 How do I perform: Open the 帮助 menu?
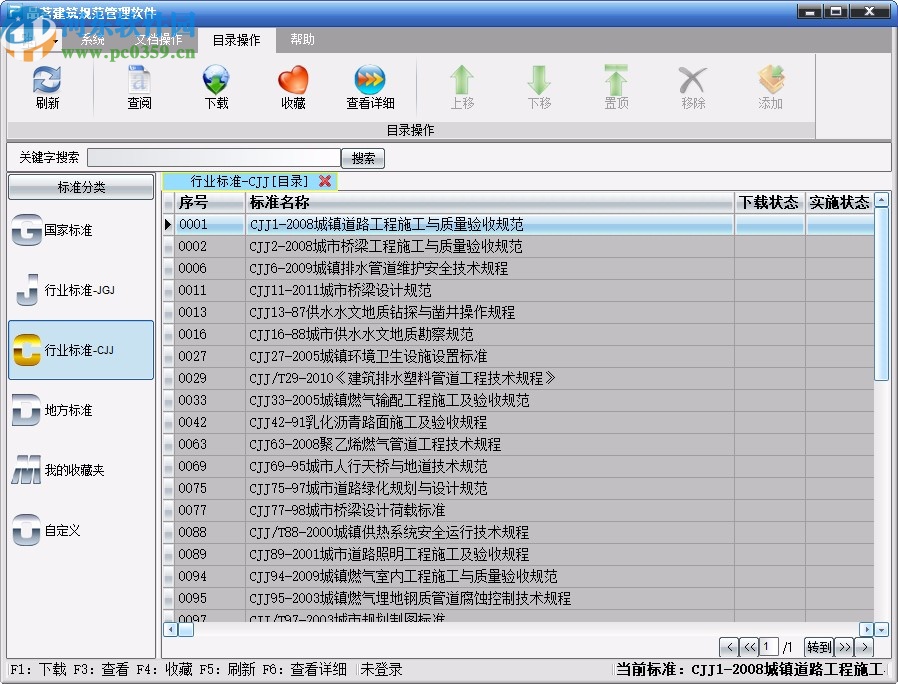(x=302, y=40)
